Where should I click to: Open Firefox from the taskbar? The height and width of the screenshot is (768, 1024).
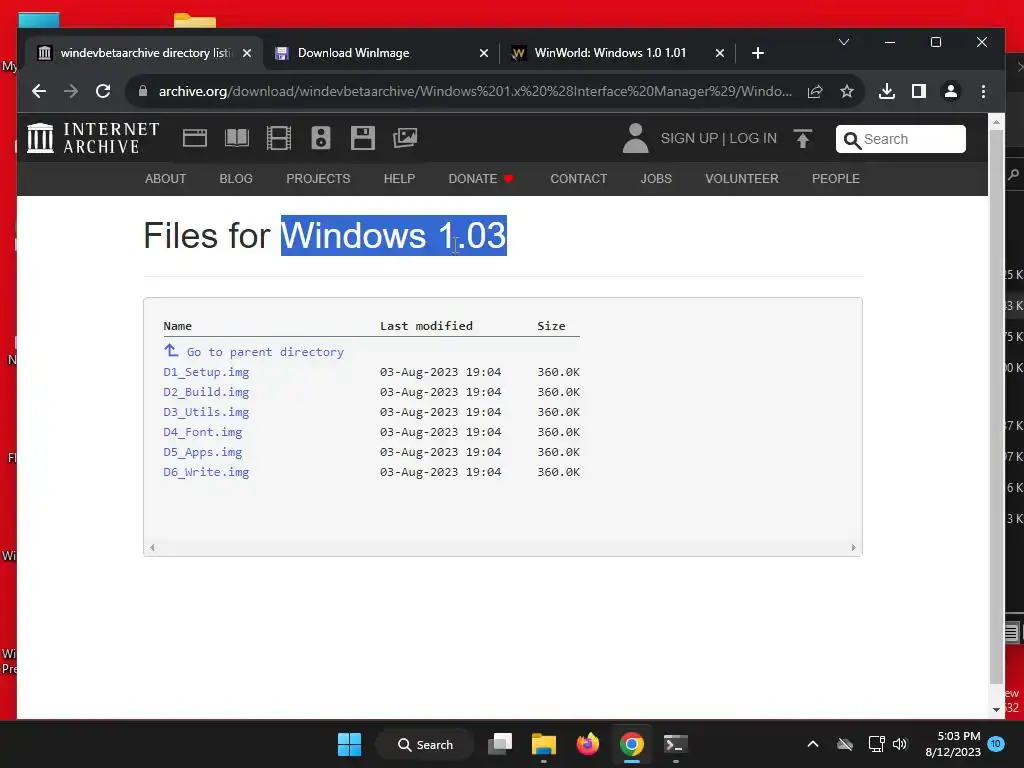point(588,744)
